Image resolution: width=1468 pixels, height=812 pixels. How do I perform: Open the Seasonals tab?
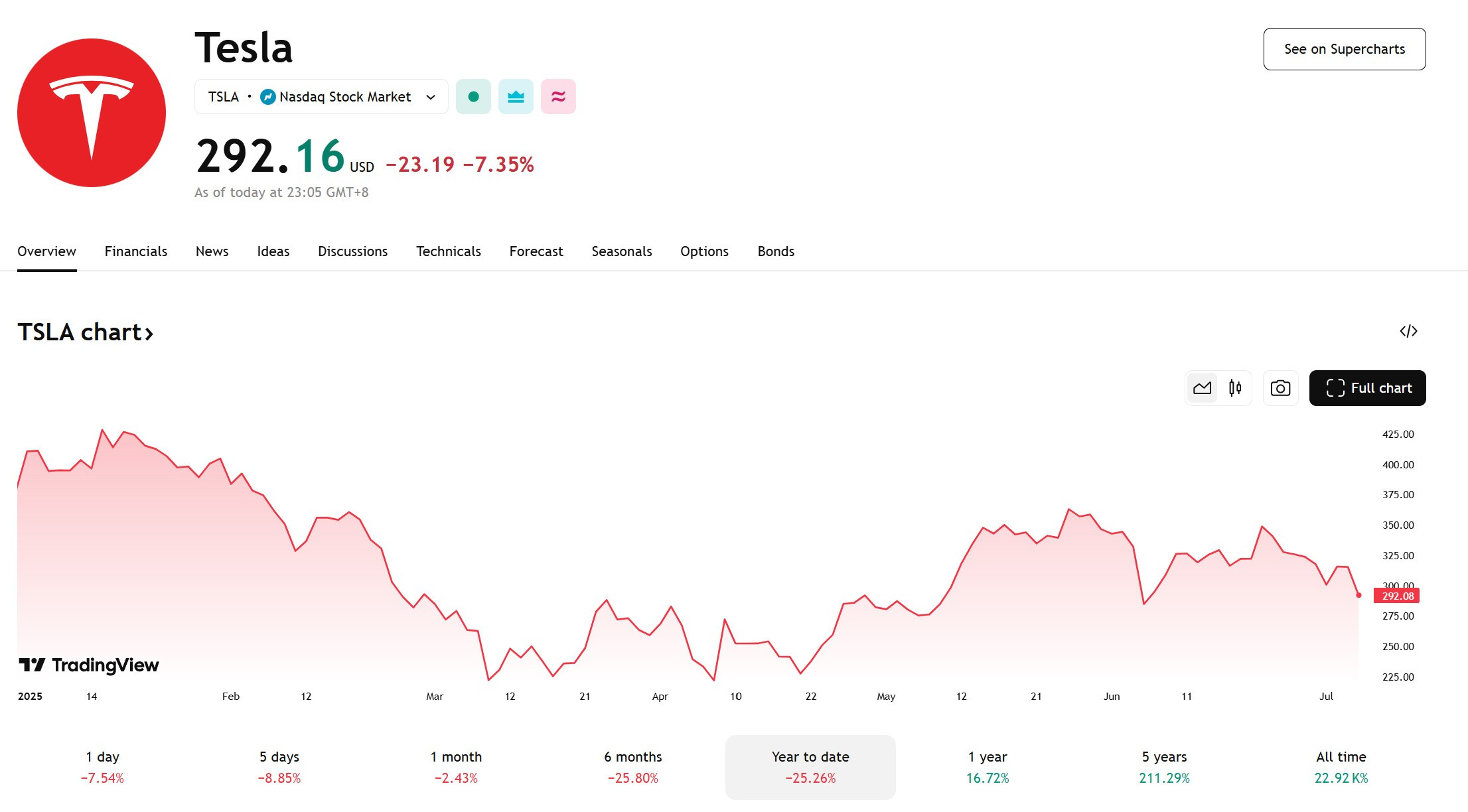(x=622, y=251)
